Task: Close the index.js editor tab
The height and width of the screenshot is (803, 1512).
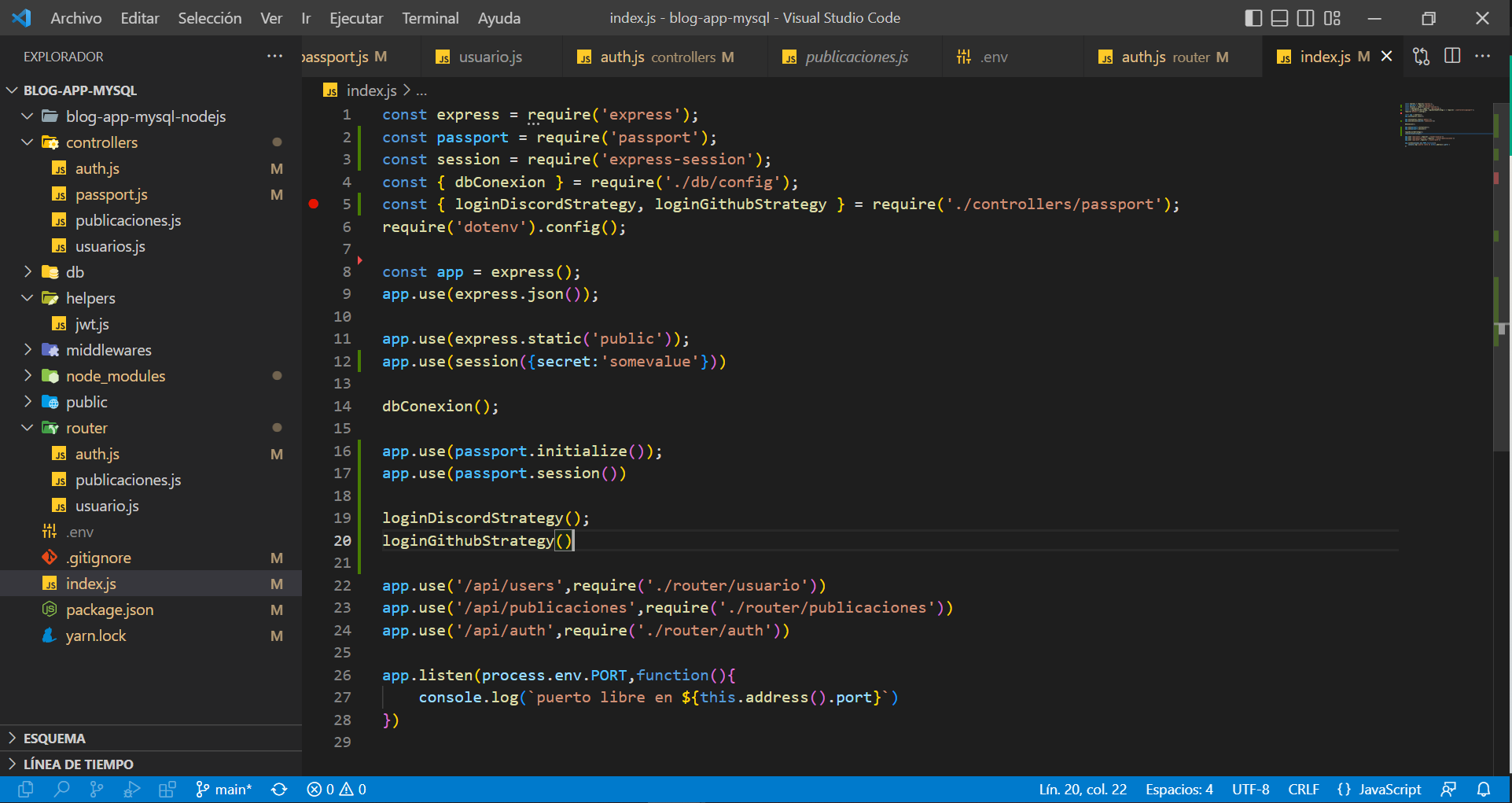Action: pos(1387,57)
